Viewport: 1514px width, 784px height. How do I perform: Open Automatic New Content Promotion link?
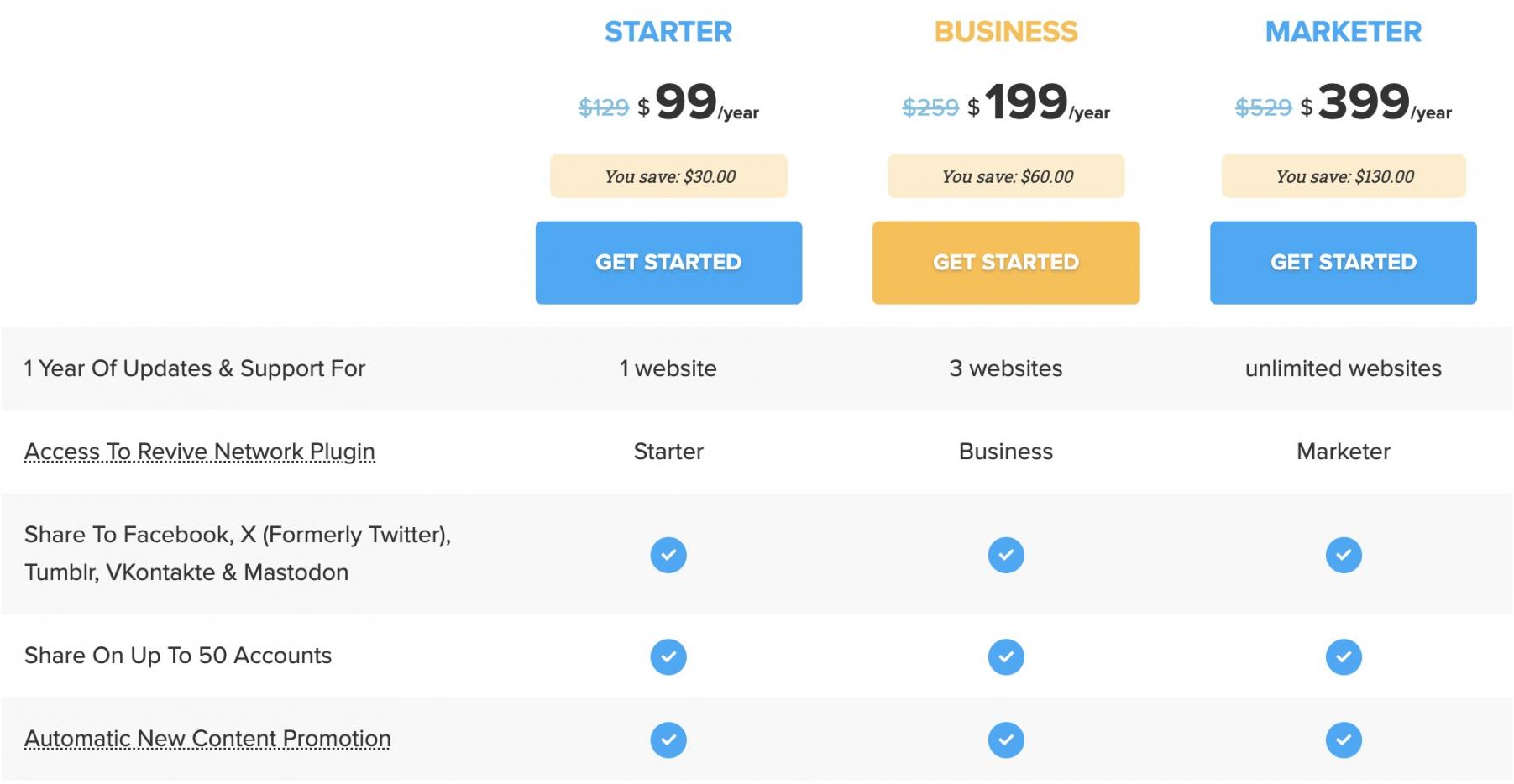pyautogui.click(x=207, y=739)
